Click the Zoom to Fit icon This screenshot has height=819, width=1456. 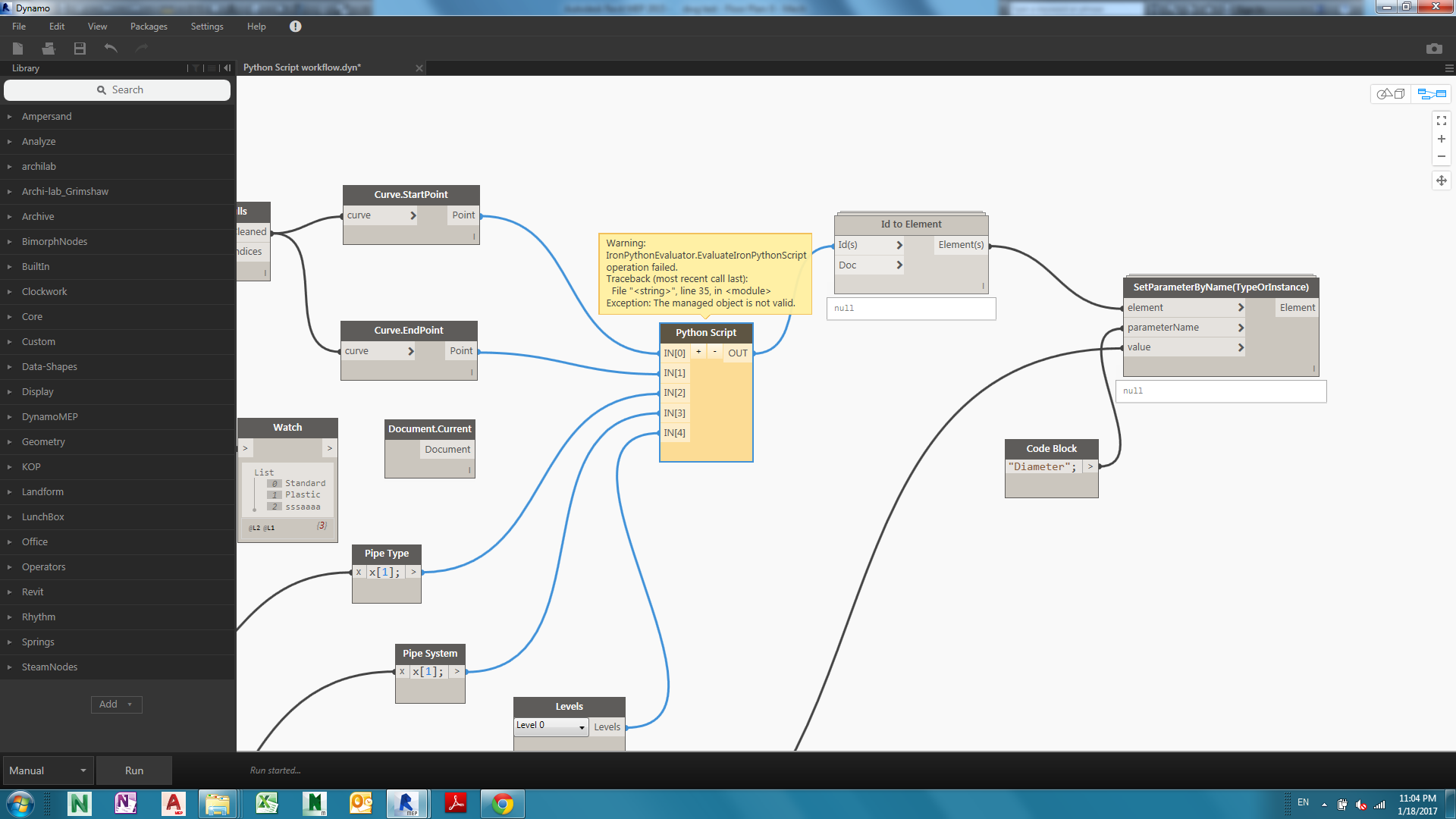tap(1441, 121)
